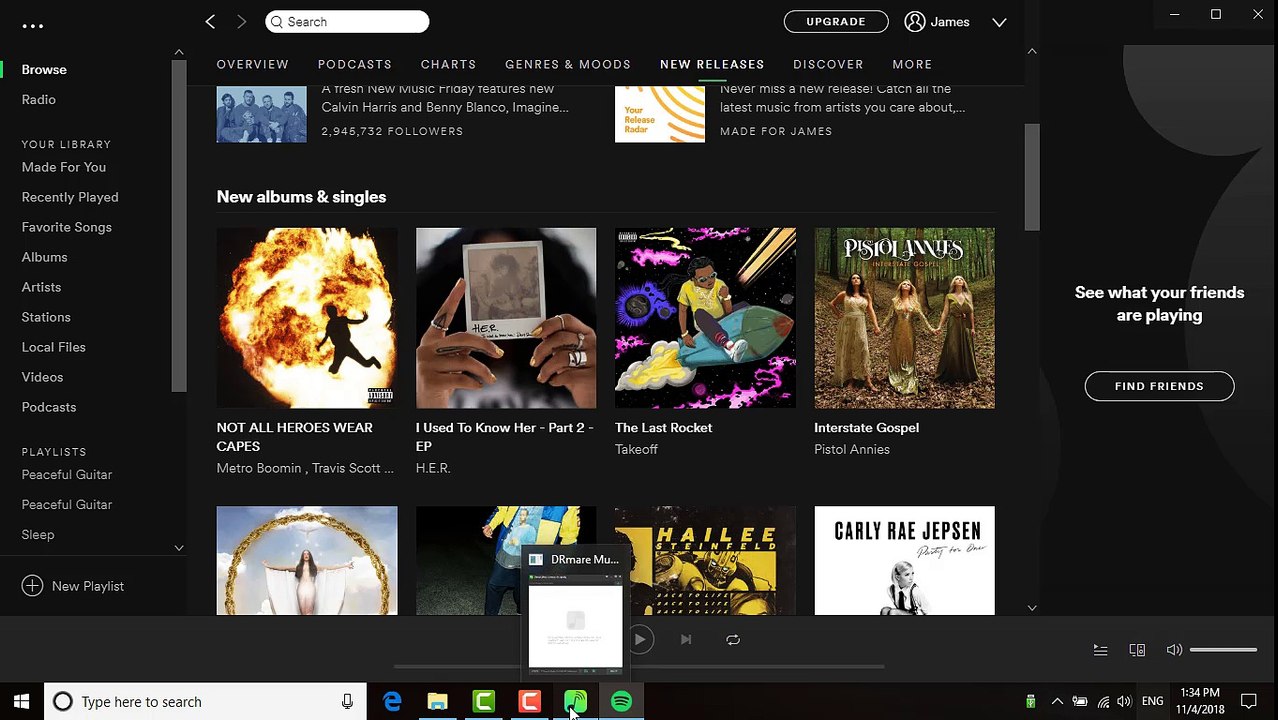Skip to next track
The image size is (1278, 720).
[x=686, y=640]
